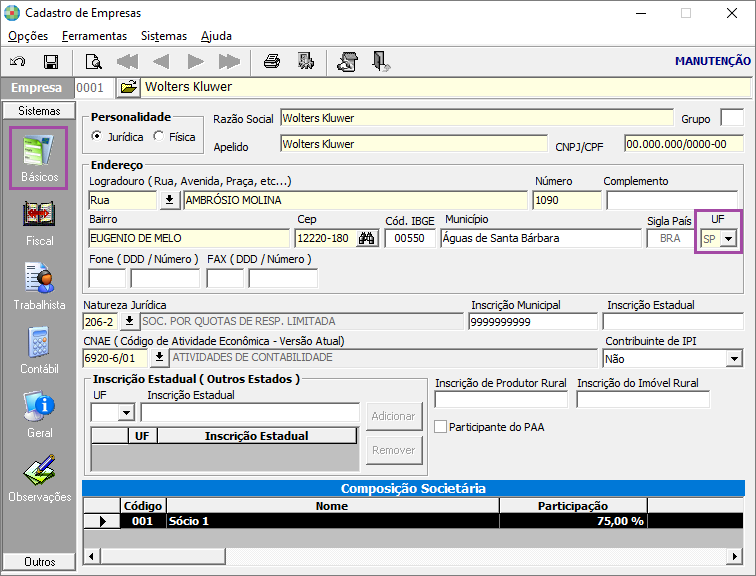Open the Ferramentas menu

tap(94, 36)
